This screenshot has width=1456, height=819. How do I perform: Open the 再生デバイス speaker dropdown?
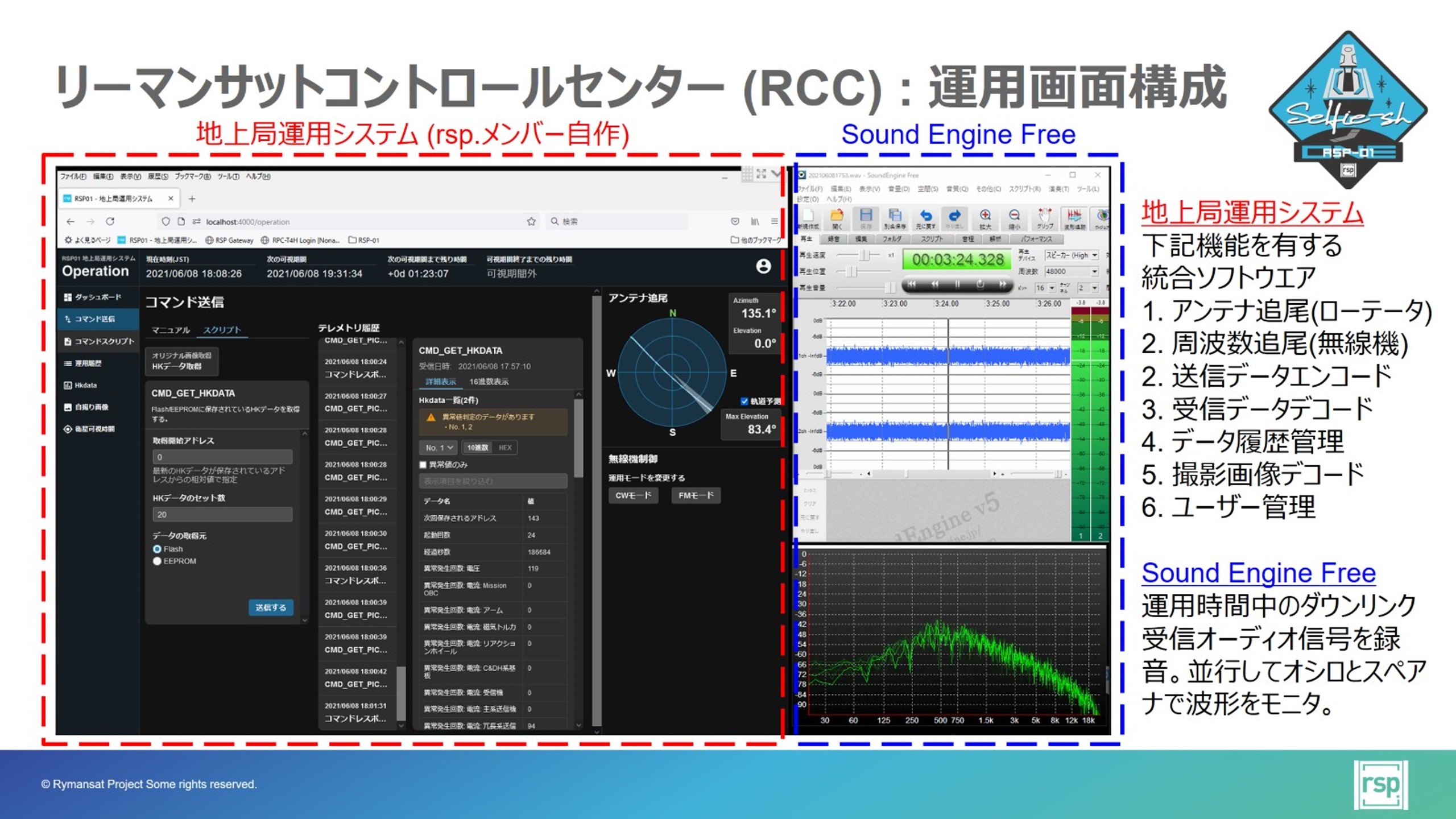[x=1072, y=255]
